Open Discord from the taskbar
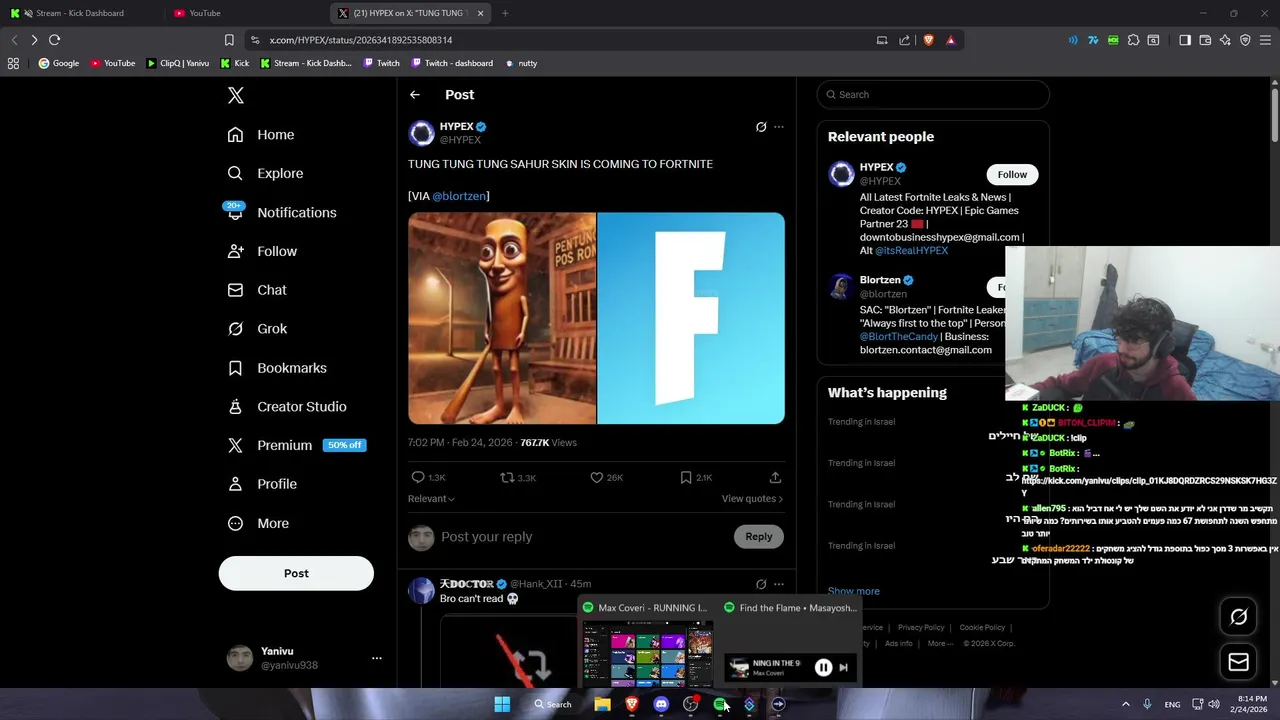 click(x=661, y=704)
